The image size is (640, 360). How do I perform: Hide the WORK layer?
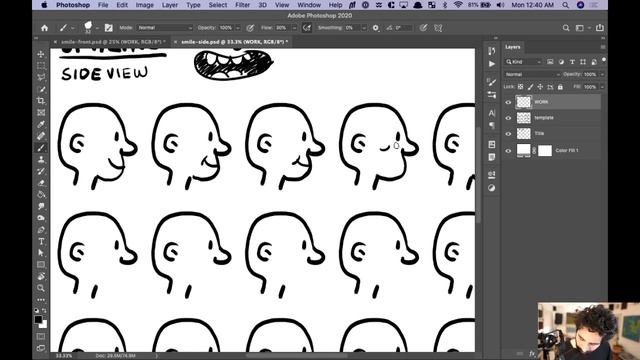pos(508,102)
